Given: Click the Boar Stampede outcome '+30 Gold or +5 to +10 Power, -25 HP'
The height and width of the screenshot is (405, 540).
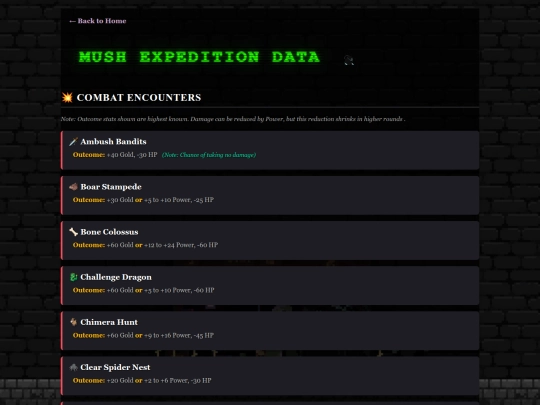Looking at the screenshot, I should (x=160, y=200).
